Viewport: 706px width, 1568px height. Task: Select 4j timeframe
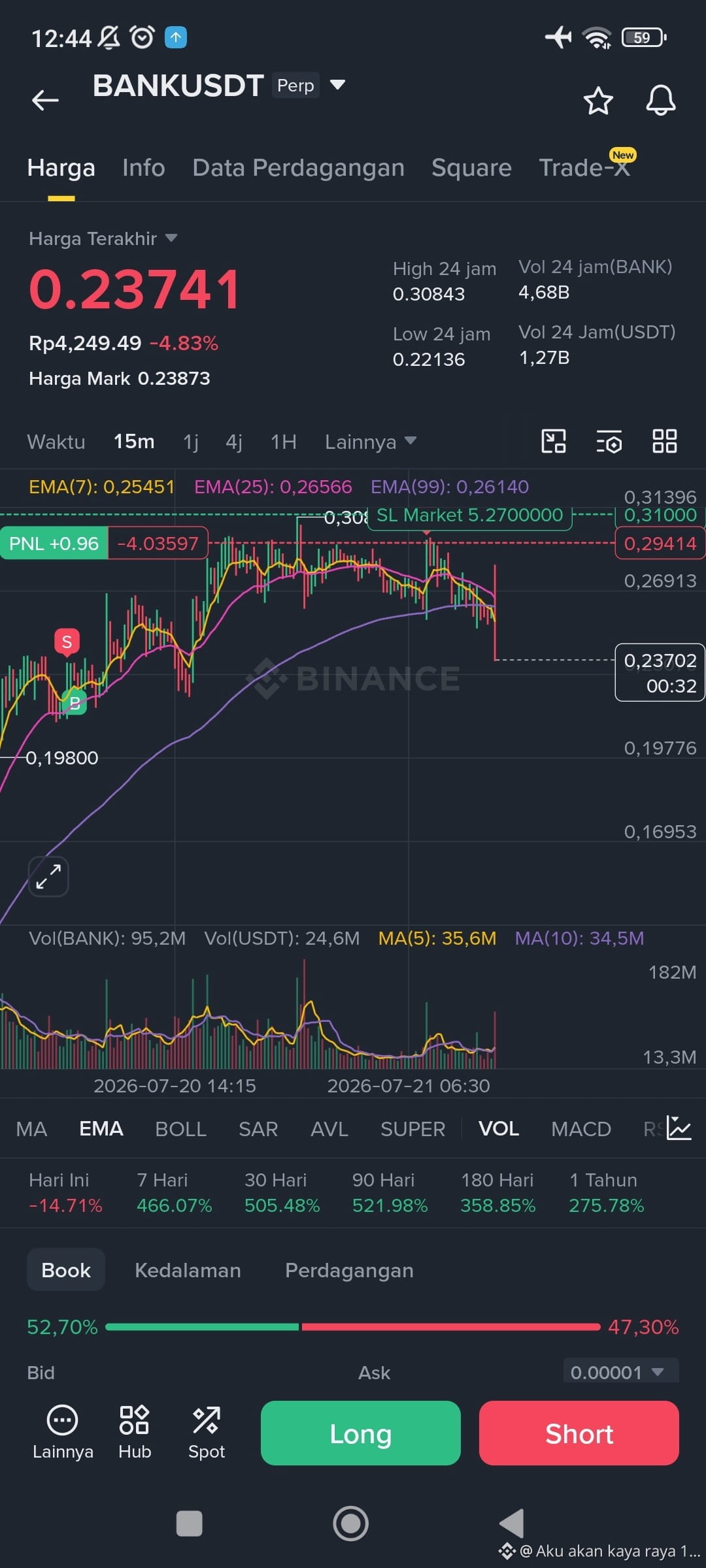[x=234, y=442]
